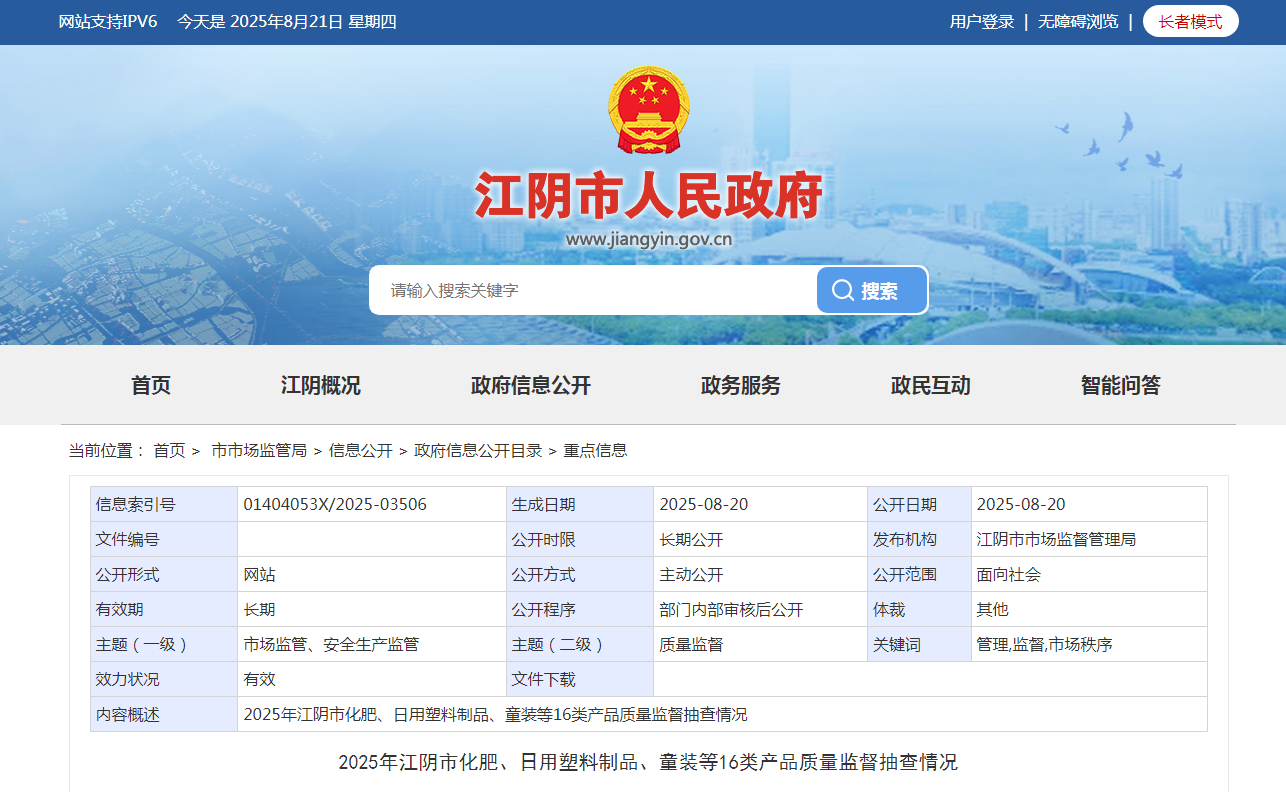Screen dimensions: 1286x792
Task: Click 管理,监督,市场秩序 keywords cell
Action: click(x=1089, y=644)
